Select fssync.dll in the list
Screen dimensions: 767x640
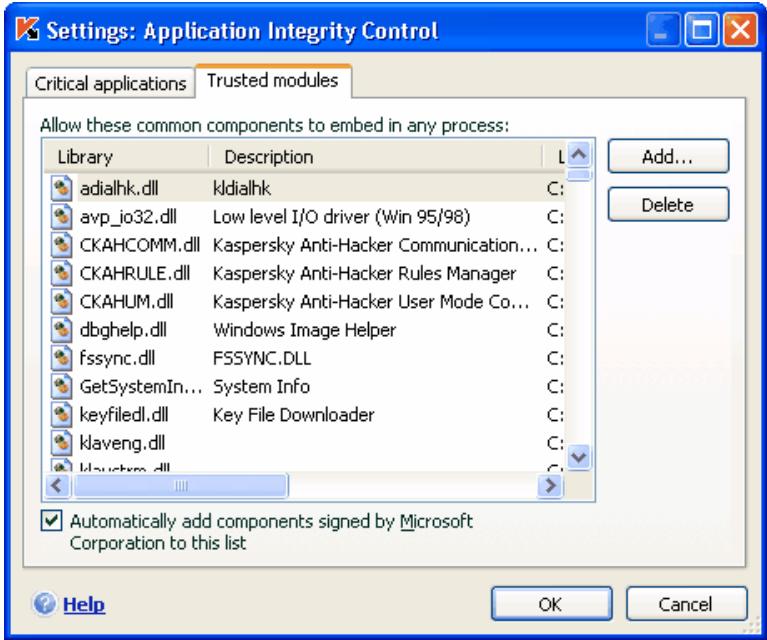click(x=117, y=359)
